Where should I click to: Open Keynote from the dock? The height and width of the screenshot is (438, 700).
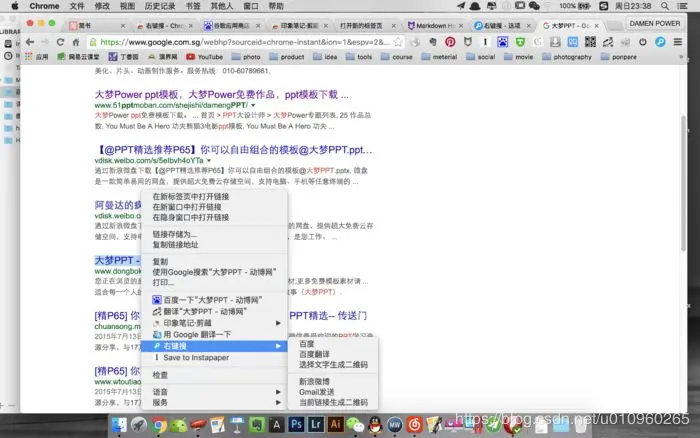237,425
